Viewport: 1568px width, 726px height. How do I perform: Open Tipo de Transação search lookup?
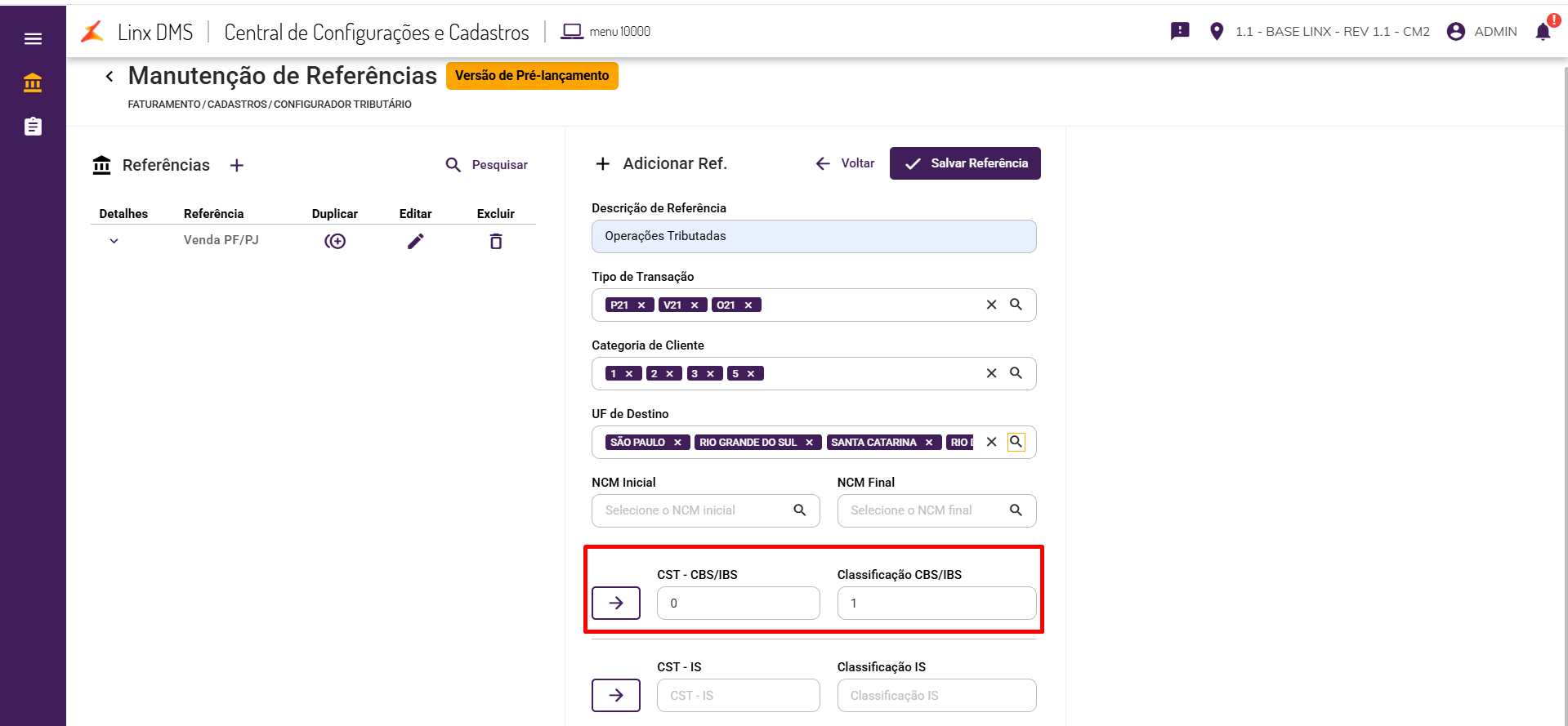[x=1016, y=305]
